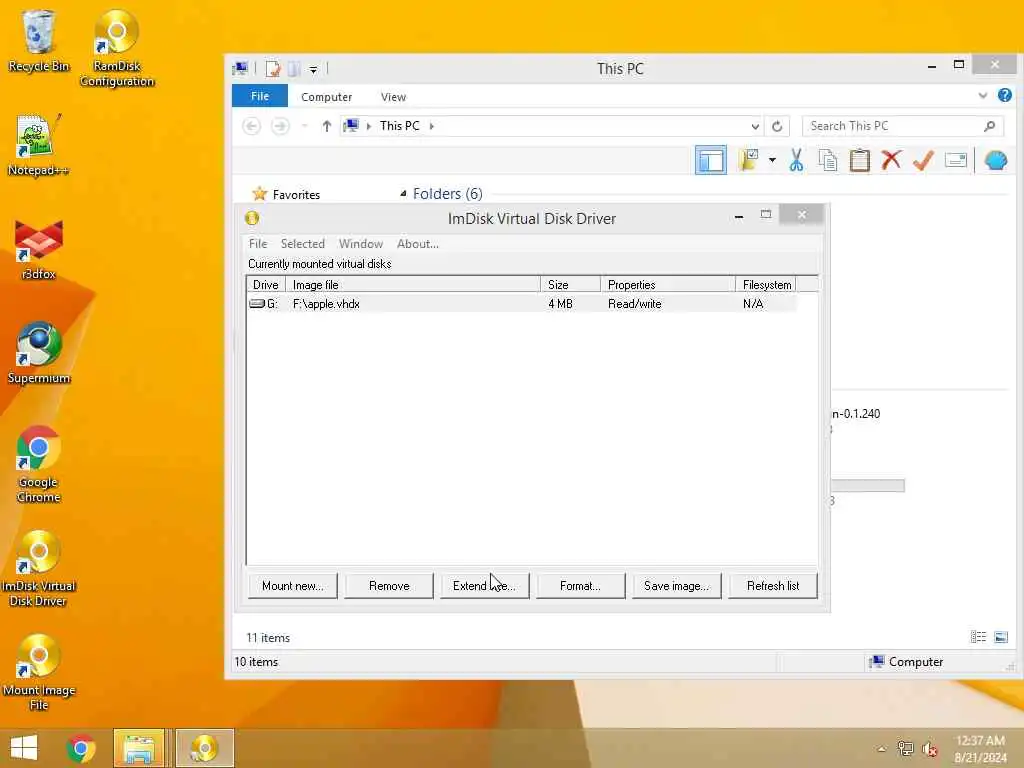
Task: Open the folder options dropdown arrow
Action: pyautogui.click(x=772, y=160)
